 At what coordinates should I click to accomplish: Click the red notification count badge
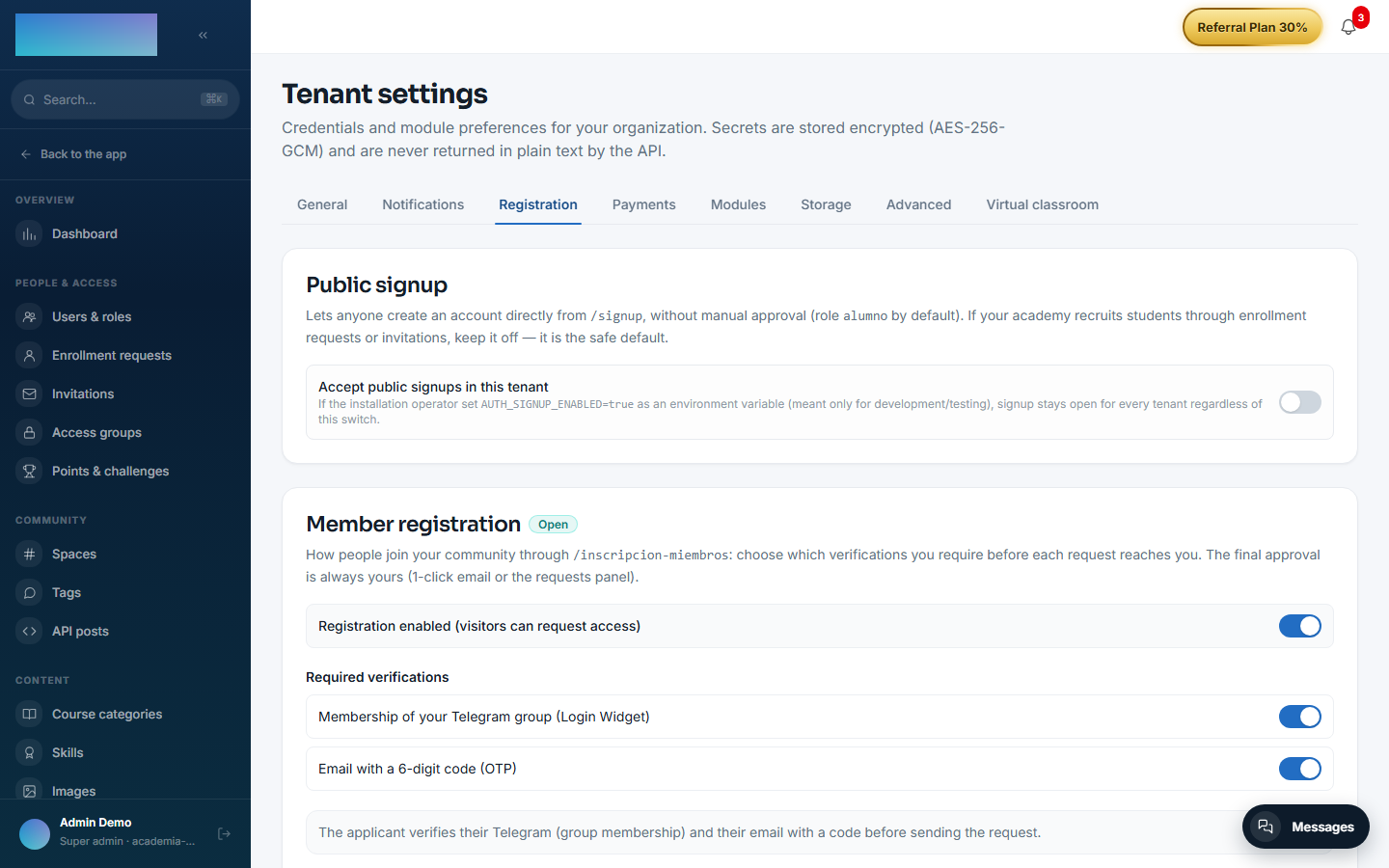point(1360,17)
